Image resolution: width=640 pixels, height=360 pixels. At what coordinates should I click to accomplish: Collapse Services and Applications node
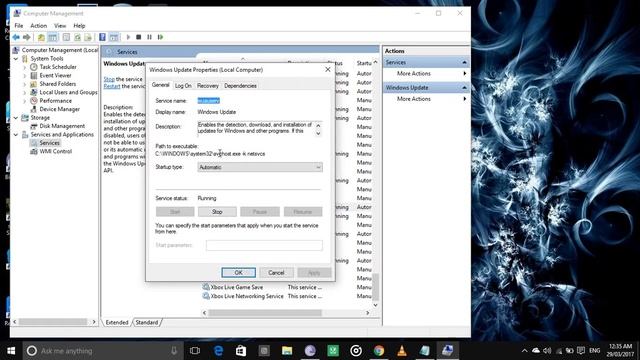point(16,135)
